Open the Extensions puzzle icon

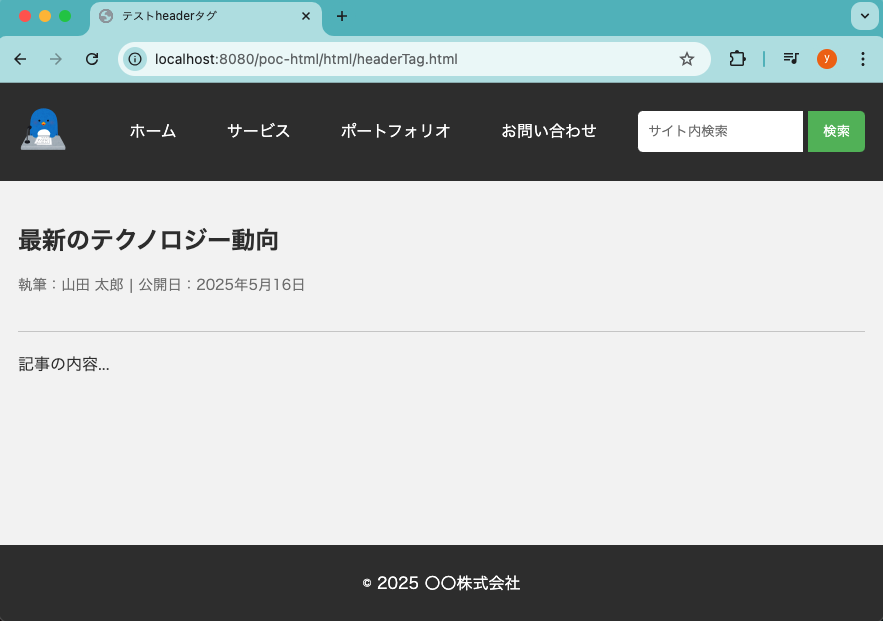pyautogui.click(x=737, y=59)
